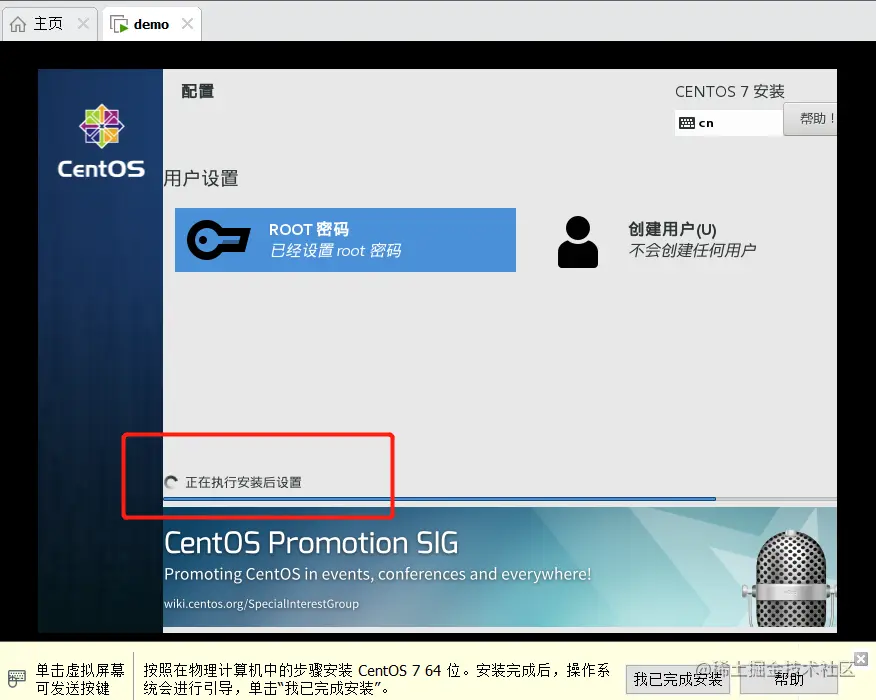Open the ROOT 密码 settings

point(345,240)
